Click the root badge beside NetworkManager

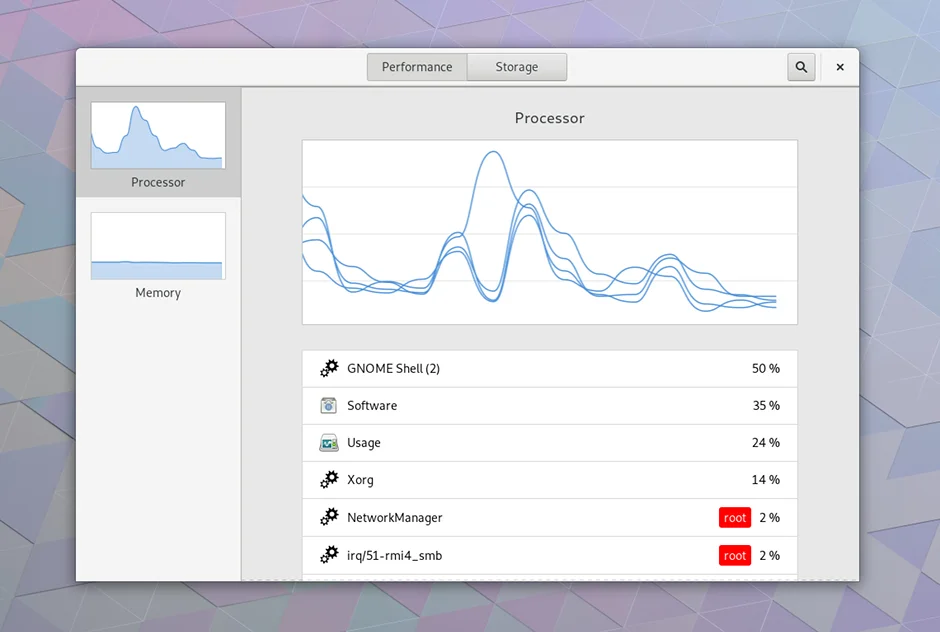[735, 518]
